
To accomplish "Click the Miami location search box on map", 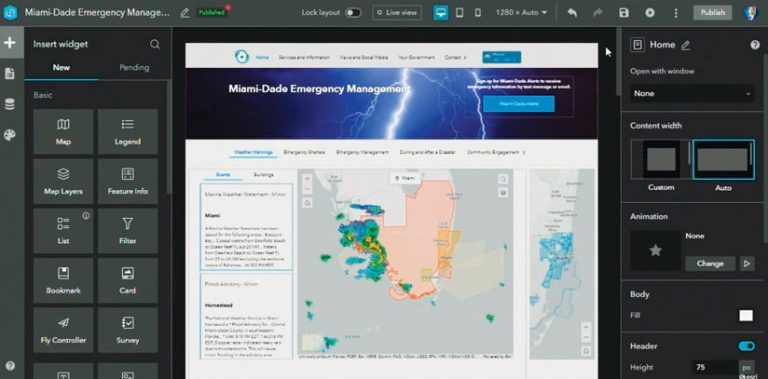I will pyautogui.click(x=406, y=179).
